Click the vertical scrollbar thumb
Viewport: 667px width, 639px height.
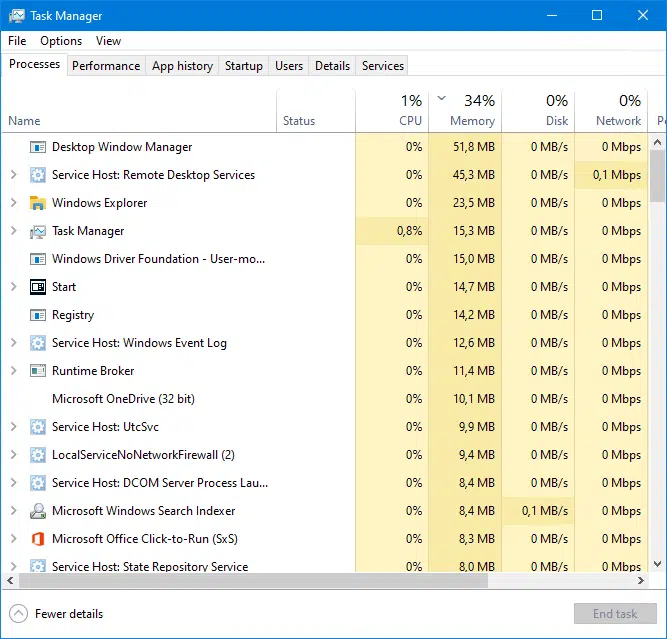[657, 176]
